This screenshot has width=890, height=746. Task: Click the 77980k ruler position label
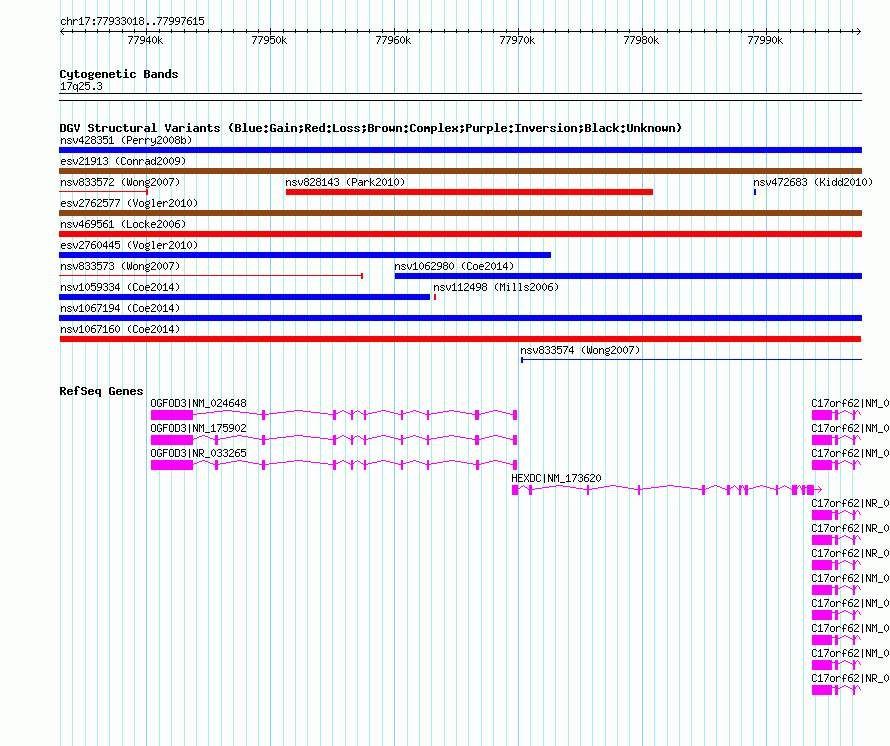click(641, 40)
